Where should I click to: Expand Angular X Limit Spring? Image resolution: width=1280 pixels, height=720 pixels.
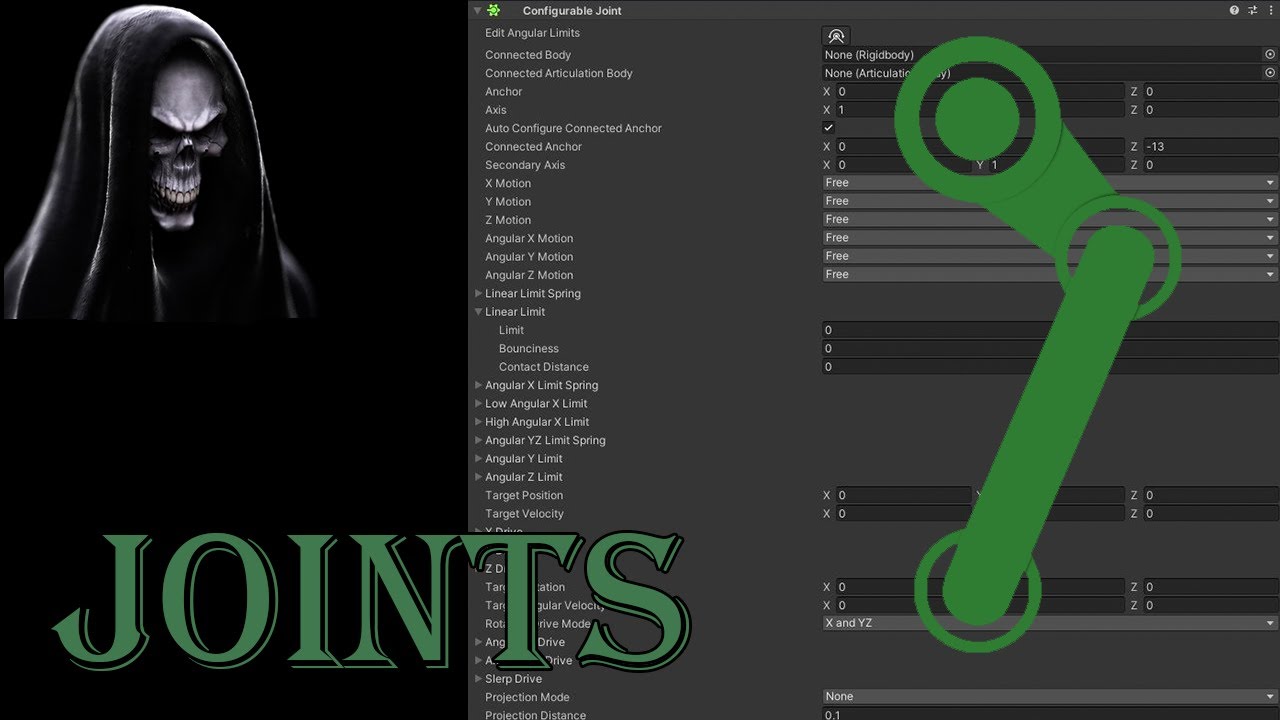(478, 385)
